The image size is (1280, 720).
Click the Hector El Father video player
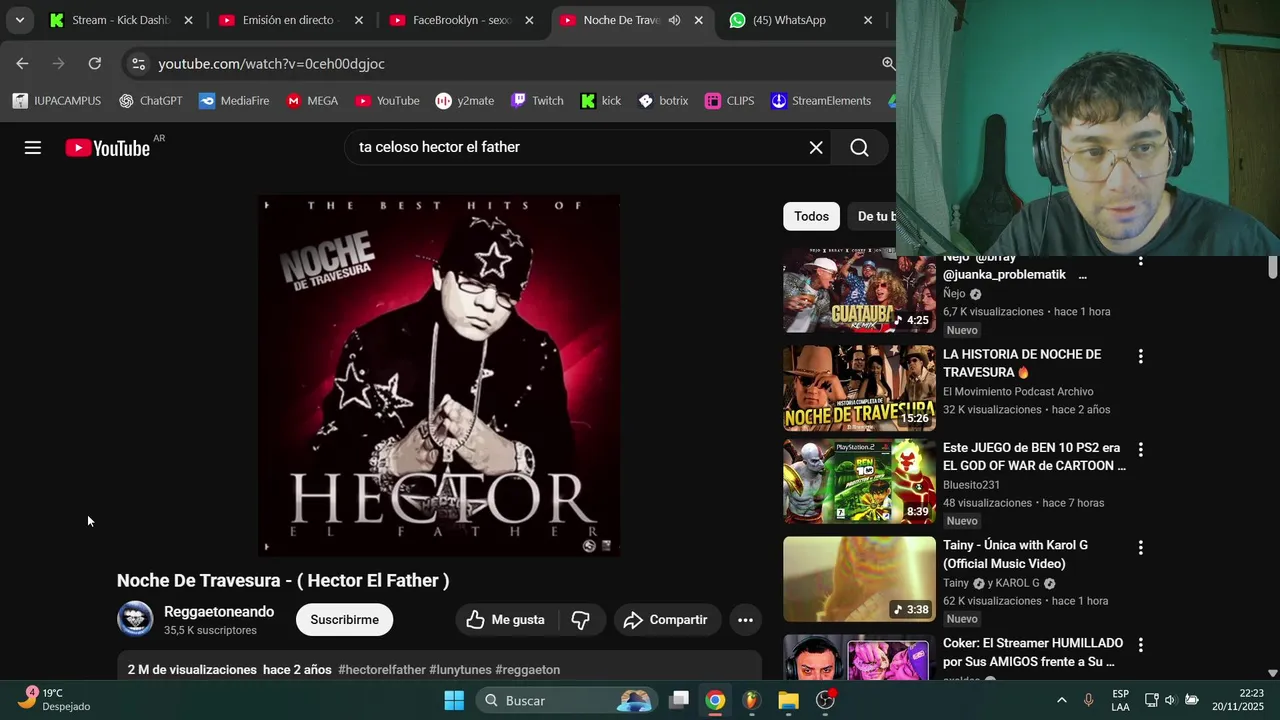coord(438,375)
